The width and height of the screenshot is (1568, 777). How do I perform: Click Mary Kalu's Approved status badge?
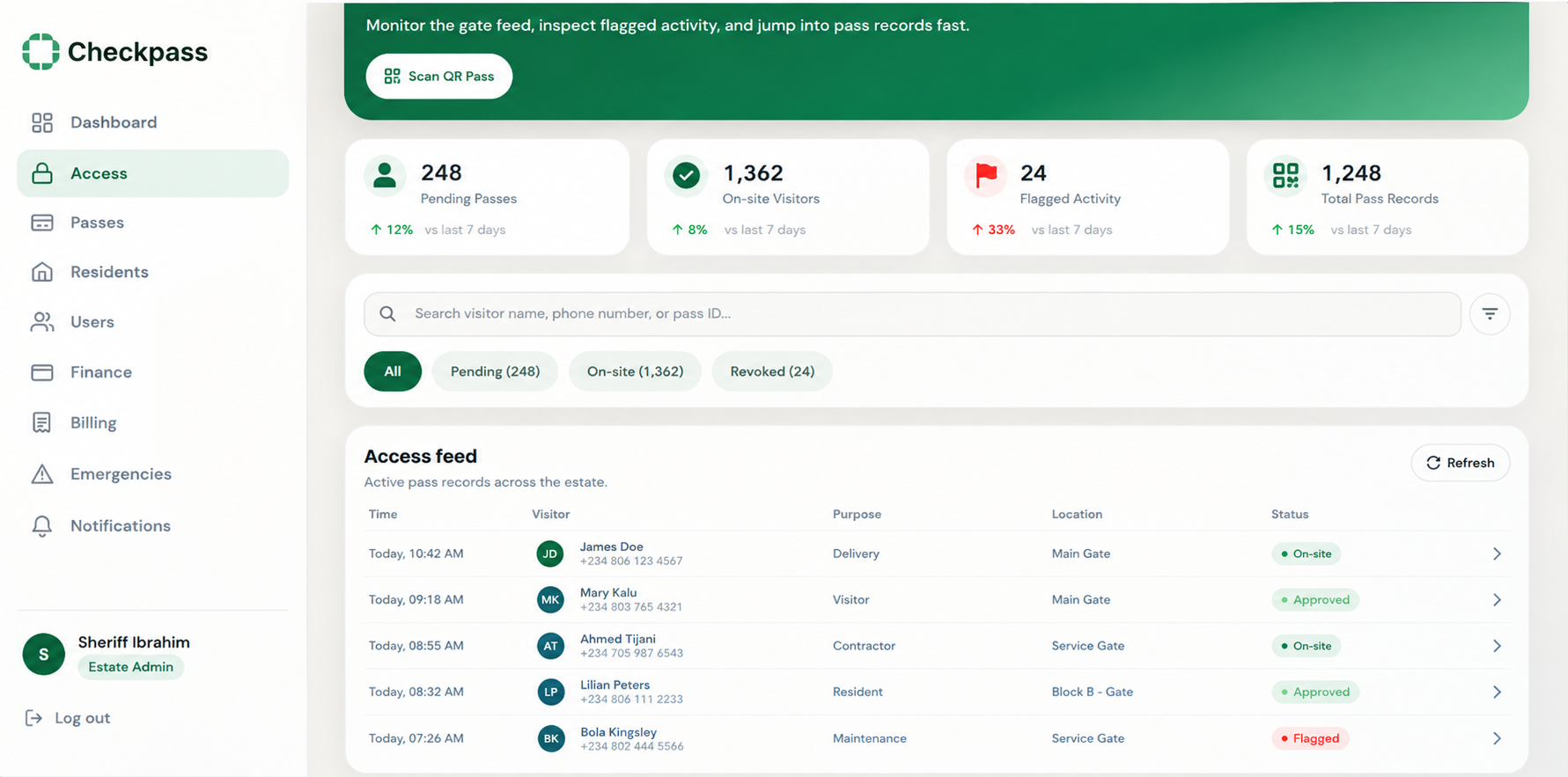pyautogui.click(x=1315, y=600)
